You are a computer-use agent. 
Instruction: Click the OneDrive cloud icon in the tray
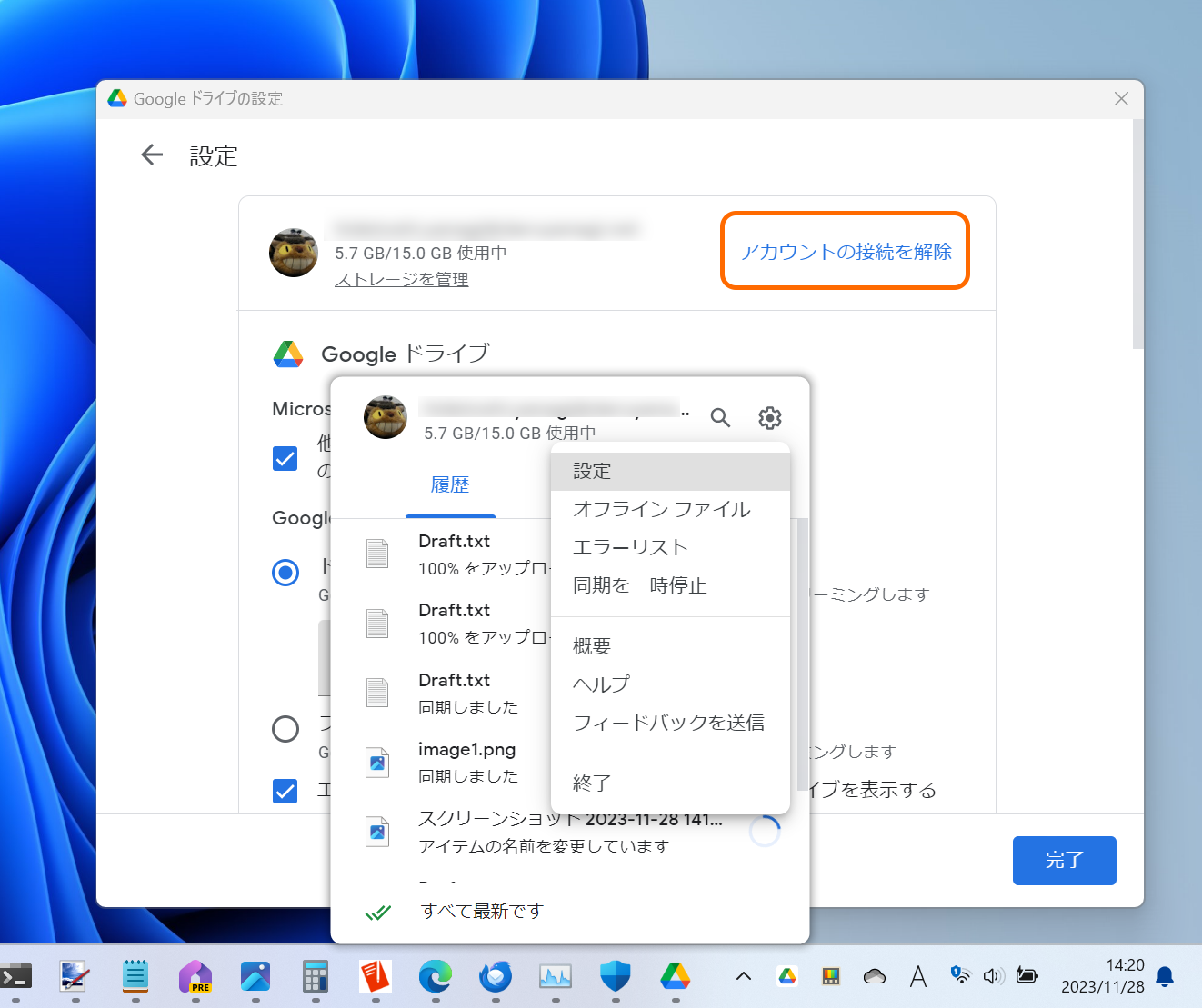point(874,975)
